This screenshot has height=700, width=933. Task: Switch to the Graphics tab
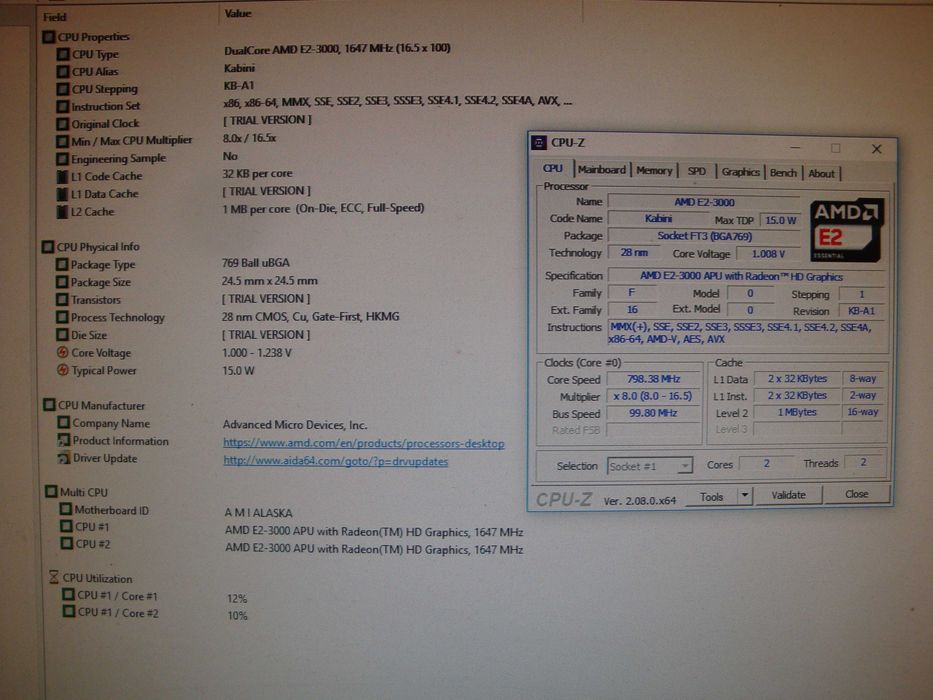pos(740,172)
